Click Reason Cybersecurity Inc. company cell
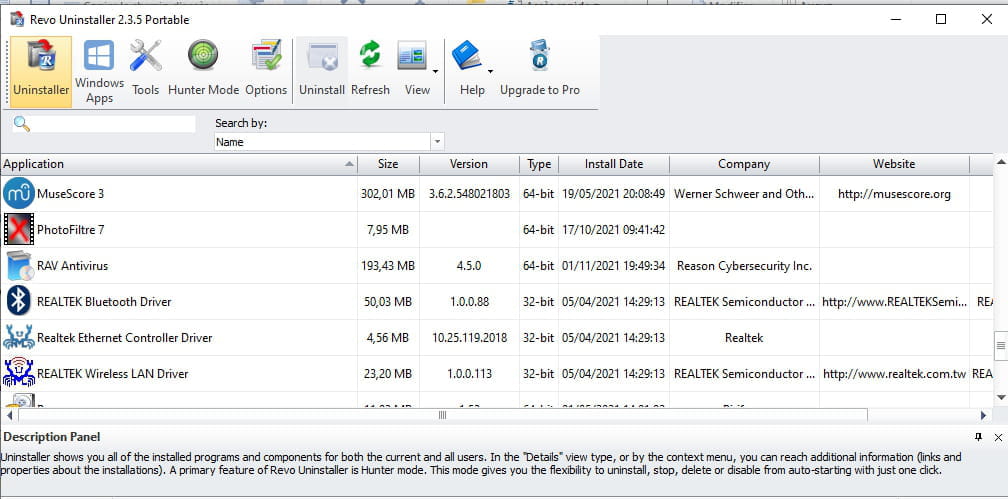This screenshot has height=499, width=1008. [744, 266]
